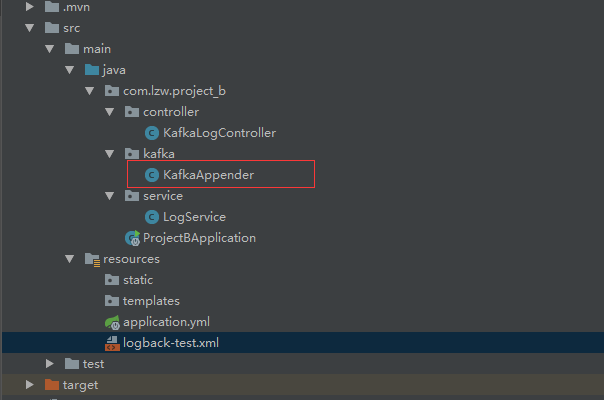Select the main folder name
This screenshot has height=400, width=604.
click(97, 49)
